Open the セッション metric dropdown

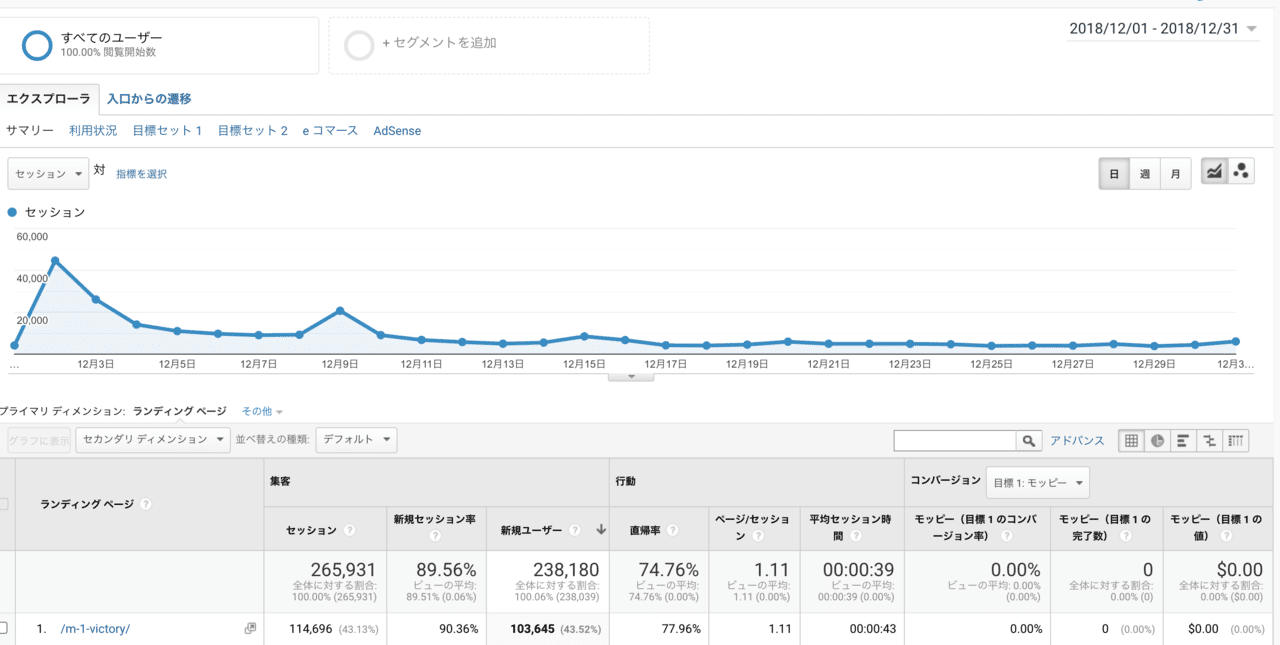click(x=48, y=173)
